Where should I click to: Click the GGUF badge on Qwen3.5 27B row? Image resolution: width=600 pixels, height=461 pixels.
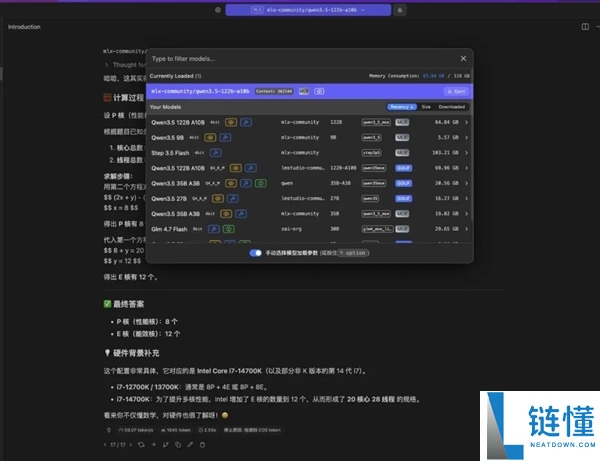[404, 199]
